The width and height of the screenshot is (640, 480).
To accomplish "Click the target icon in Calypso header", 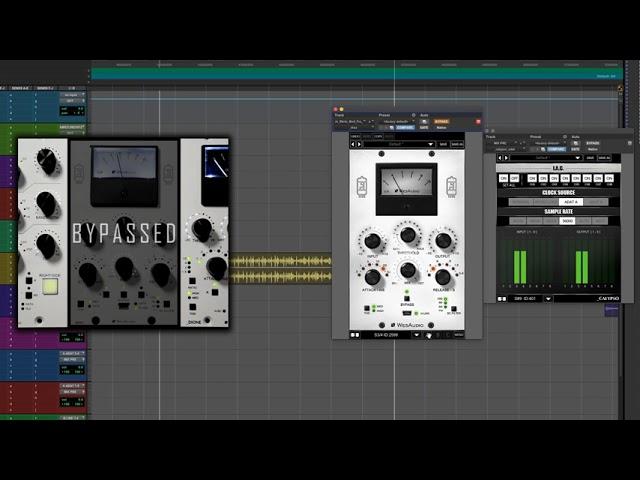I will pos(630,143).
